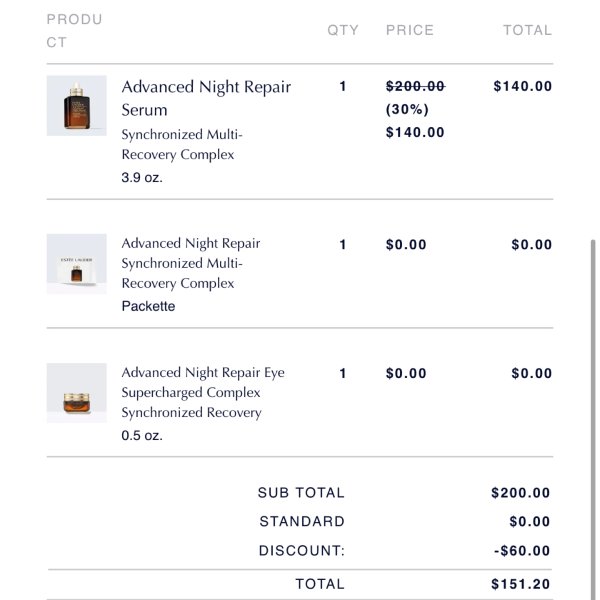Click the 0.5 oz. size text

coord(142,435)
